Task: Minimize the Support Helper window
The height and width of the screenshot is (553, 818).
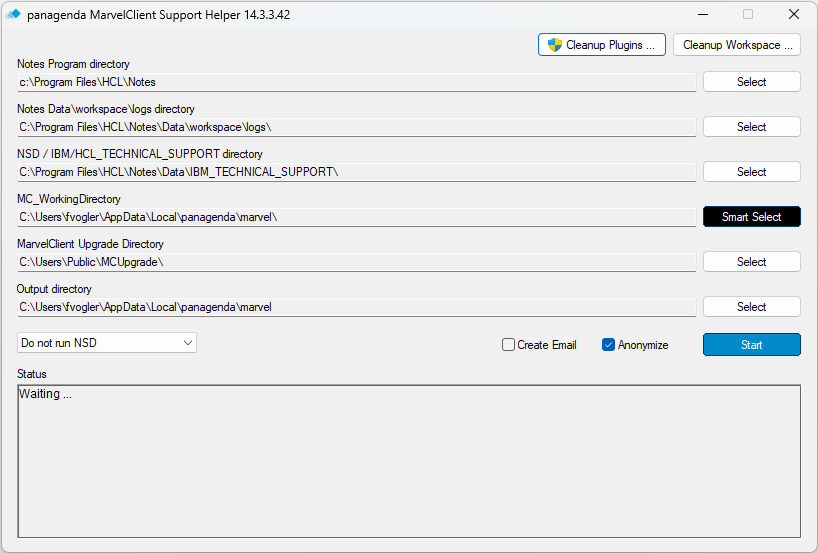Action: click(703, 15)
